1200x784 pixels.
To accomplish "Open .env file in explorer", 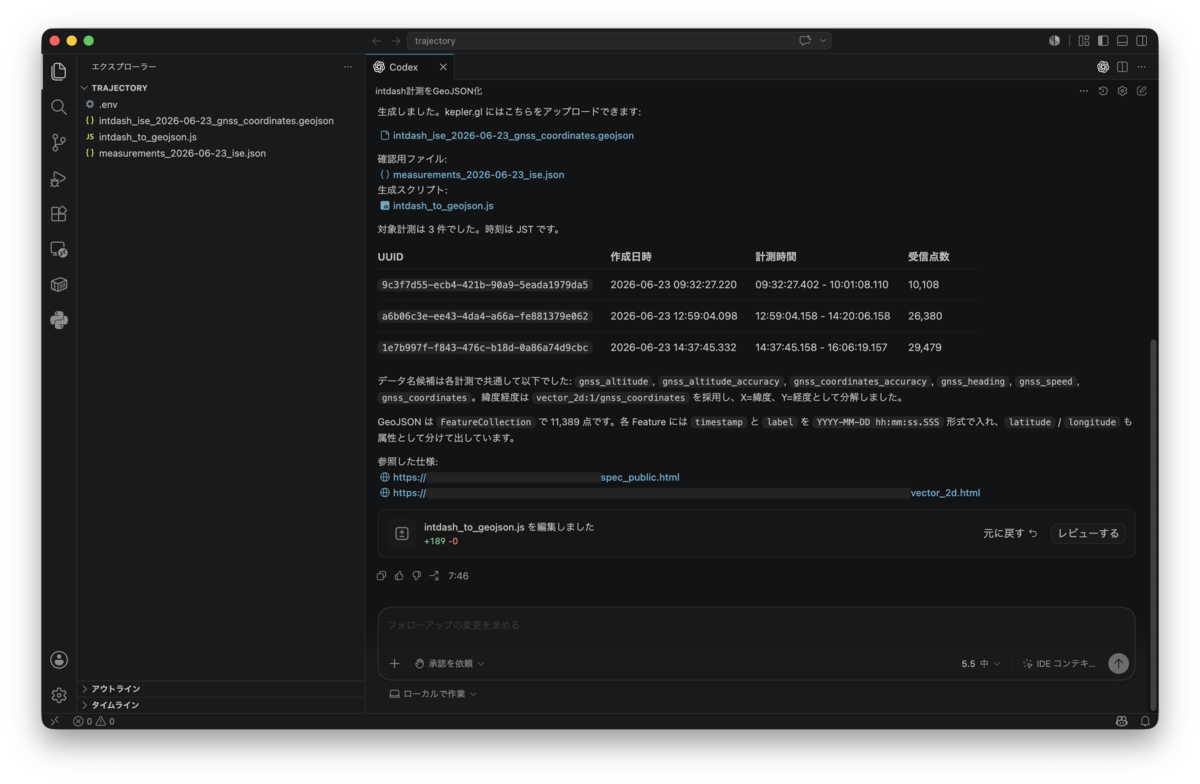I will coord(108,104).
